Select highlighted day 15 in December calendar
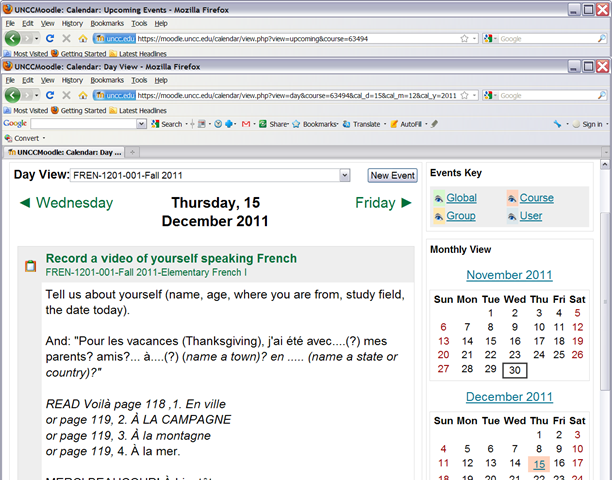Image resolution: width=612 pixels, height=480 pixels. pyautogui.click(x=539, y=463)
